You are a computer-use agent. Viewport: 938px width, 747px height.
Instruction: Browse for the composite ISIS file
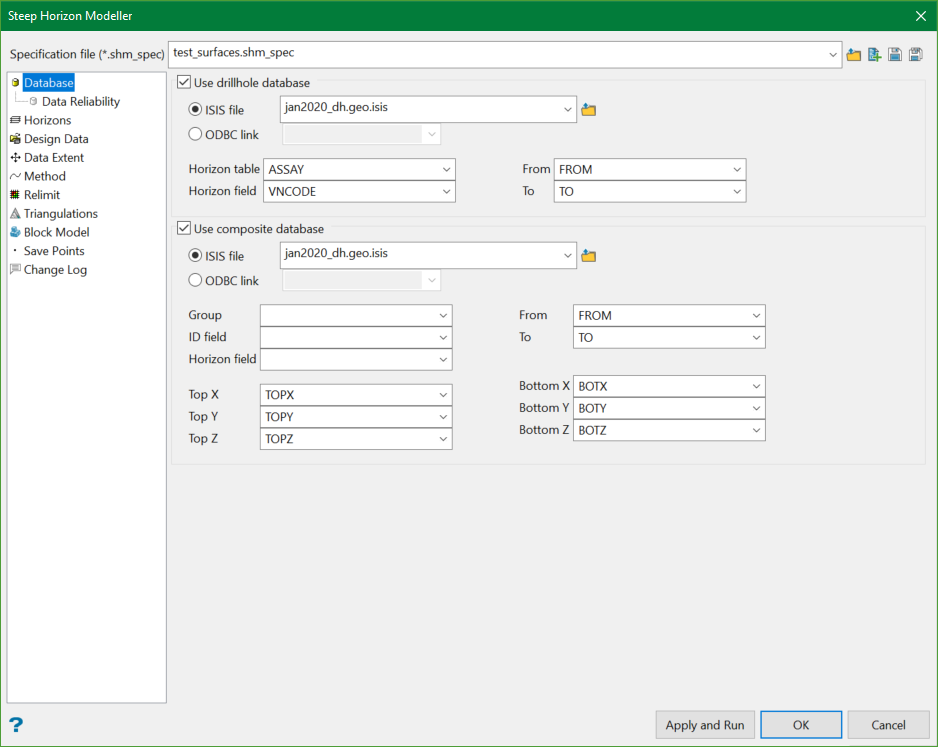pyautogui.click(x=589, y=257)
